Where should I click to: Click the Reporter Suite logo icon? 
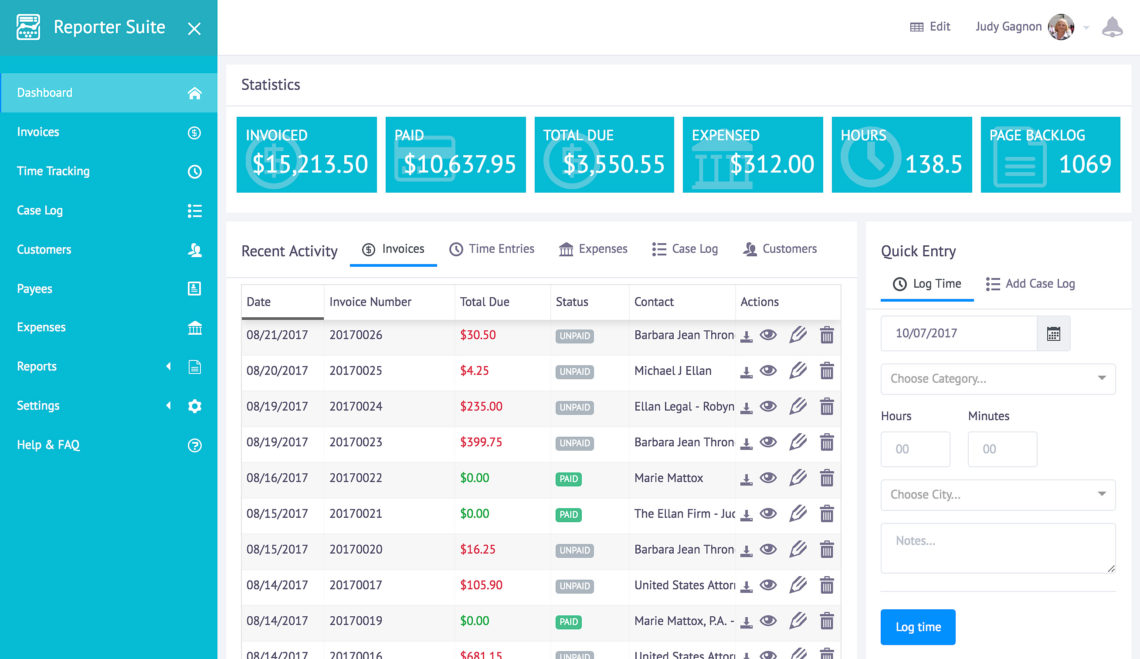[x=28, y=28]
